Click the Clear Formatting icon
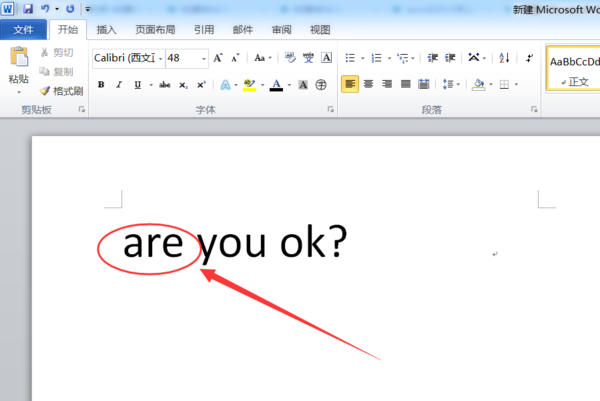Viewport: 600px width, 401px height. pos(290,58)
